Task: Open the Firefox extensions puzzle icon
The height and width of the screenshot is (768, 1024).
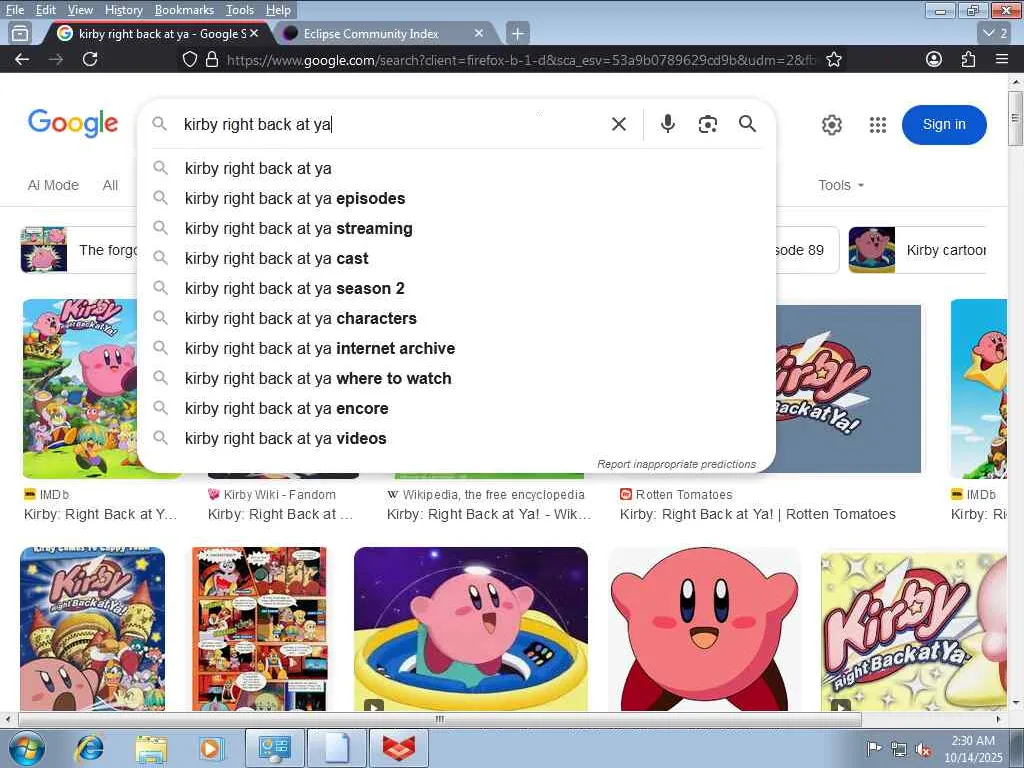Action: click(968, 59)
